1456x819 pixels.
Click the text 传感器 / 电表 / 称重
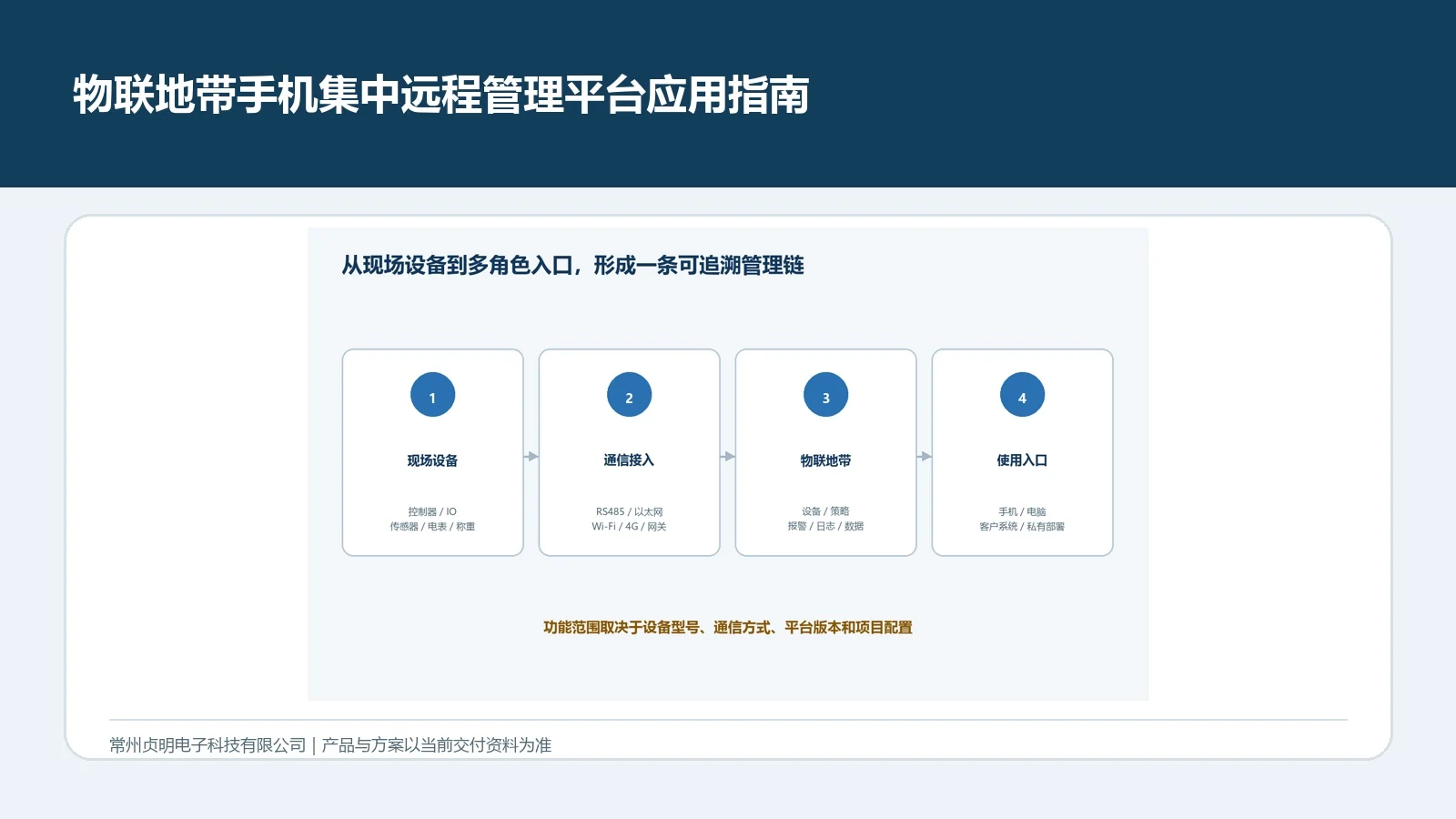pyautogui.click(x=432, y=526)
